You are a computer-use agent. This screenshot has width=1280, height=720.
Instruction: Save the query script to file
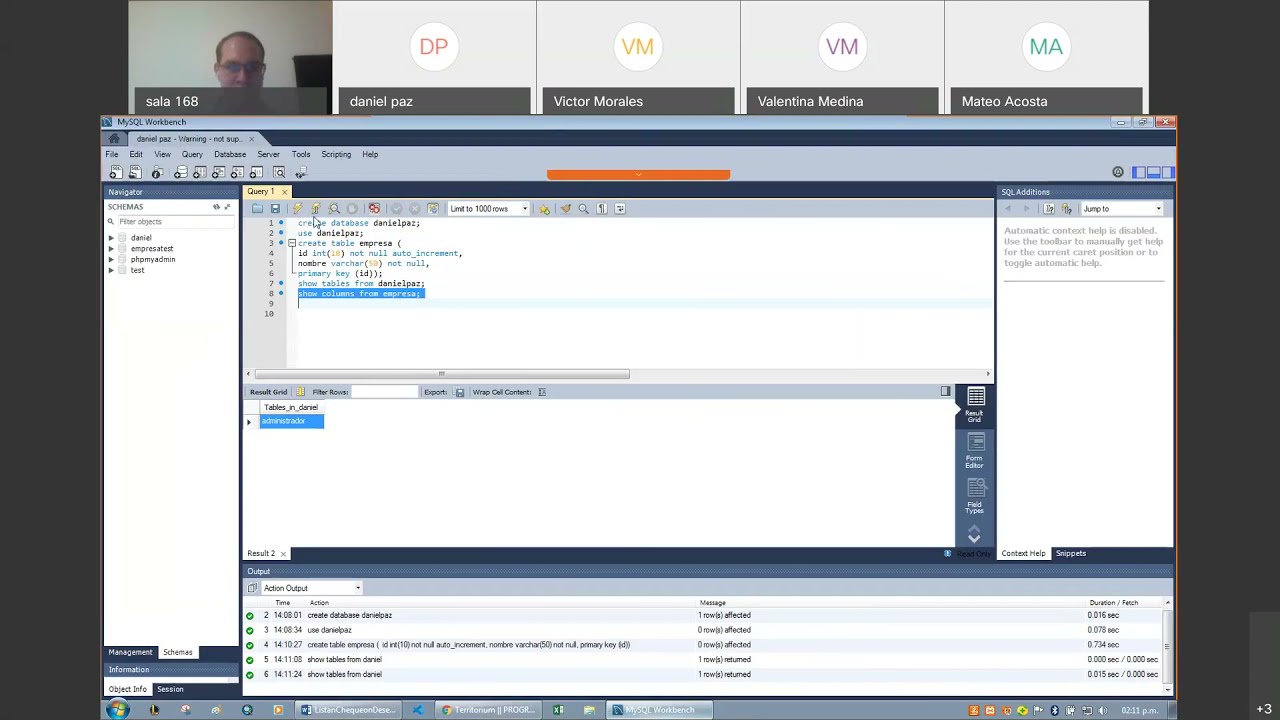[275, 209]
